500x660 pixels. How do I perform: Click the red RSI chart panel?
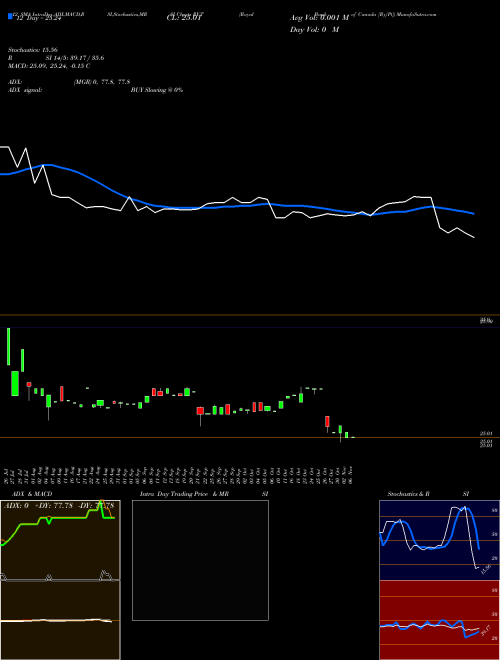439,620
